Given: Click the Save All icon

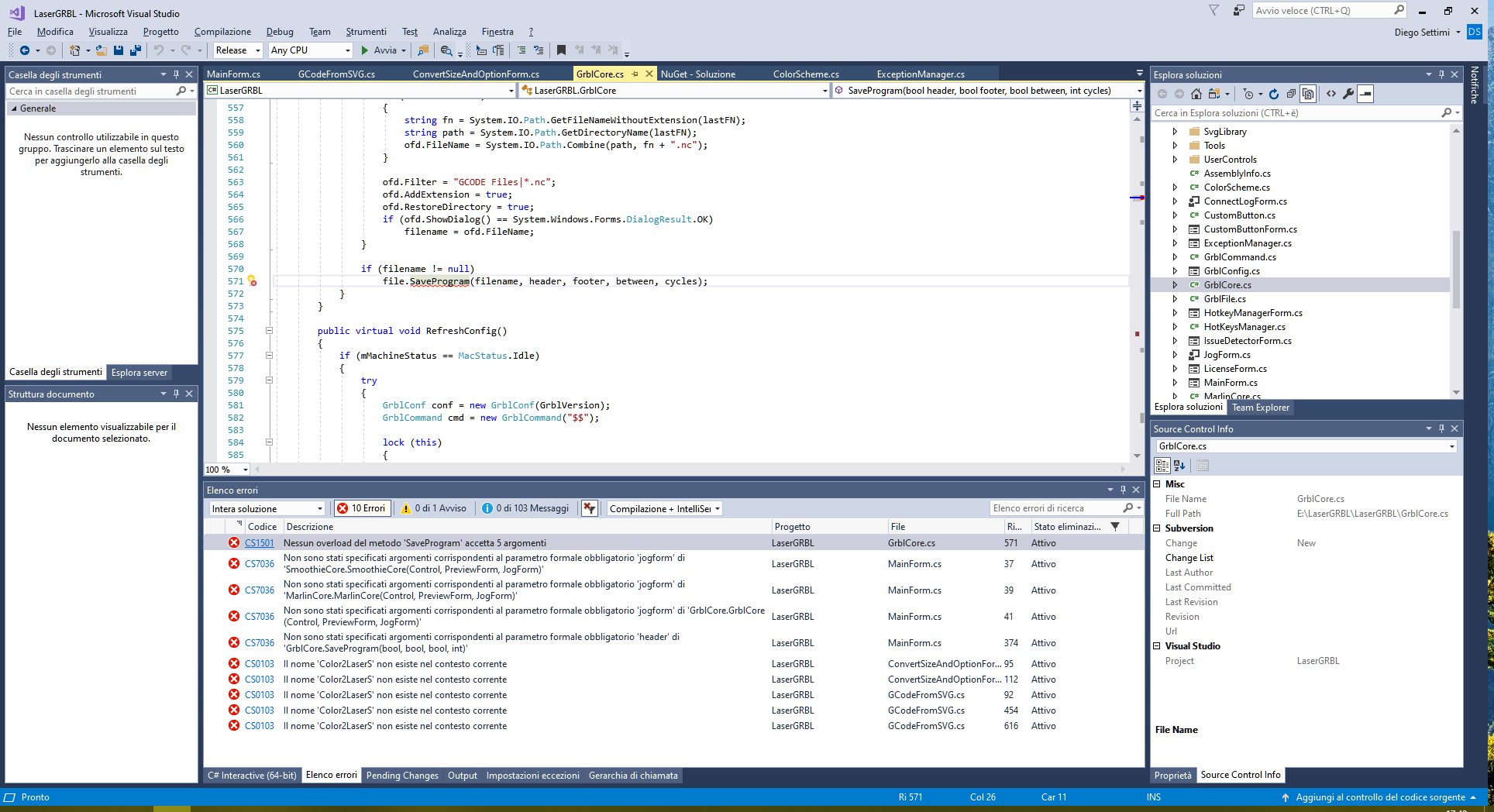Looking at the screenshot, I should pos(135,50).
